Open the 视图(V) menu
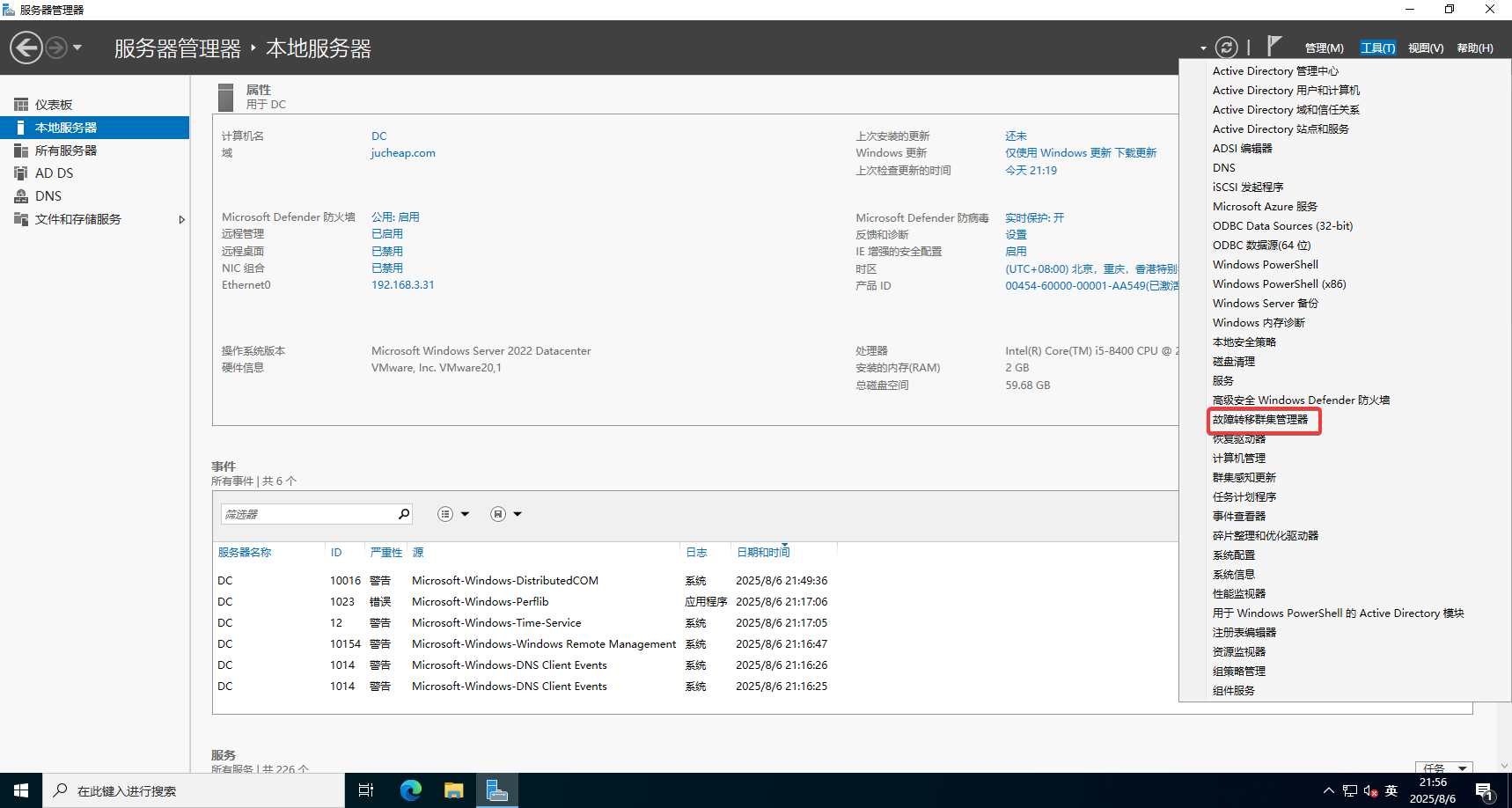The width and height of the screenshot is (1512, 808). click(x=1426, y=48)
